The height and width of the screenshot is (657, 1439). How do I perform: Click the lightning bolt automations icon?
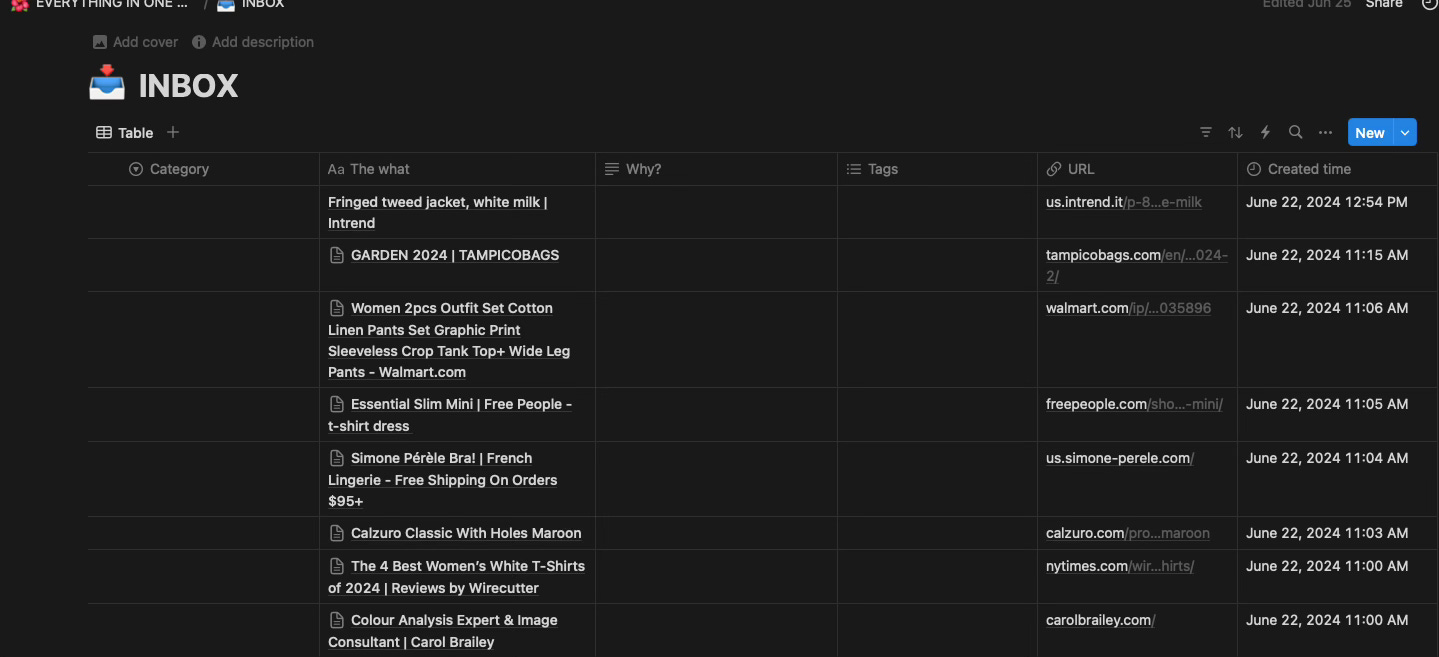(x=1265, y=132)
